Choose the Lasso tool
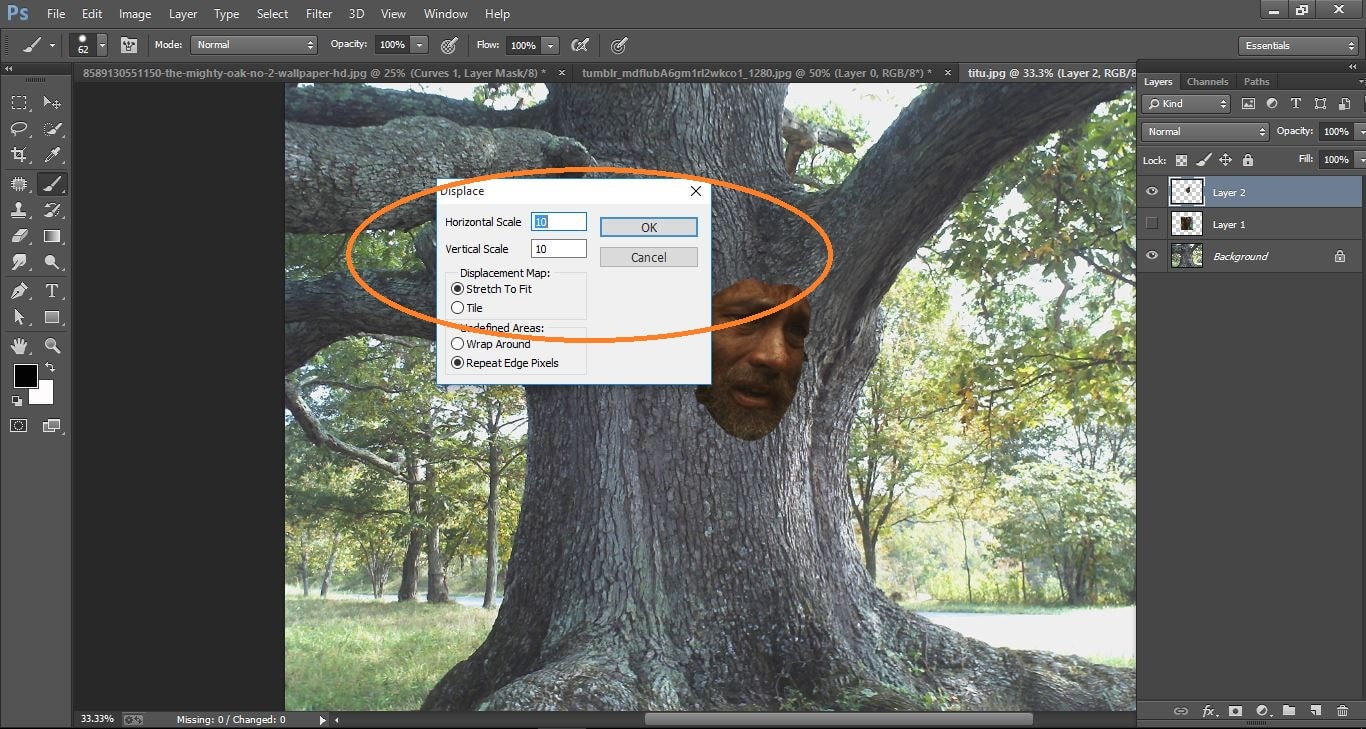 click(18, 128)
